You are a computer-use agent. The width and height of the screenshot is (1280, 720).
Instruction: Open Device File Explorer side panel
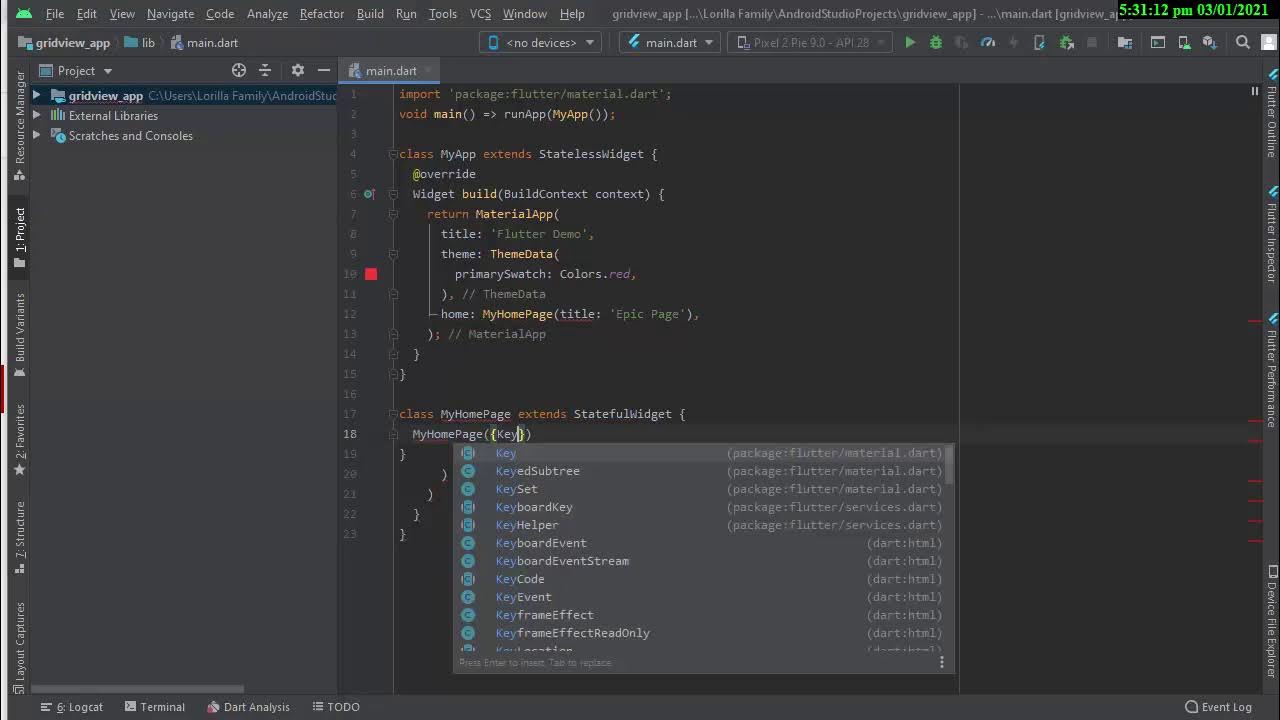(1272, 624)
